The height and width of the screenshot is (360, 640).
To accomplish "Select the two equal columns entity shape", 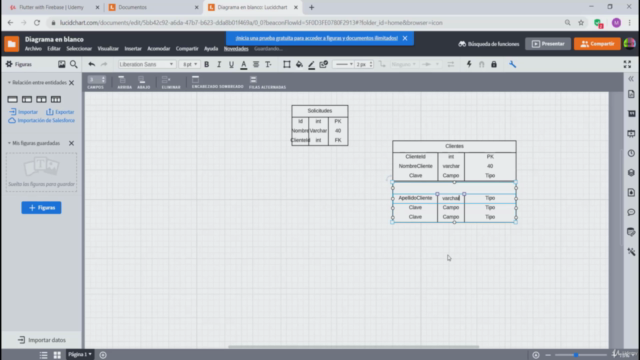I will [41, 99].
